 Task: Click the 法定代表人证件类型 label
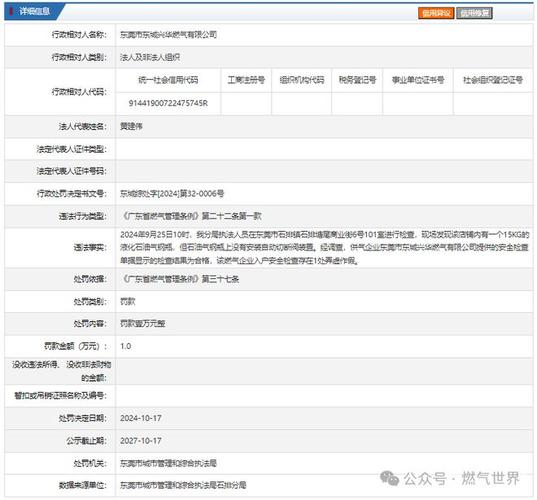[72, 149]
